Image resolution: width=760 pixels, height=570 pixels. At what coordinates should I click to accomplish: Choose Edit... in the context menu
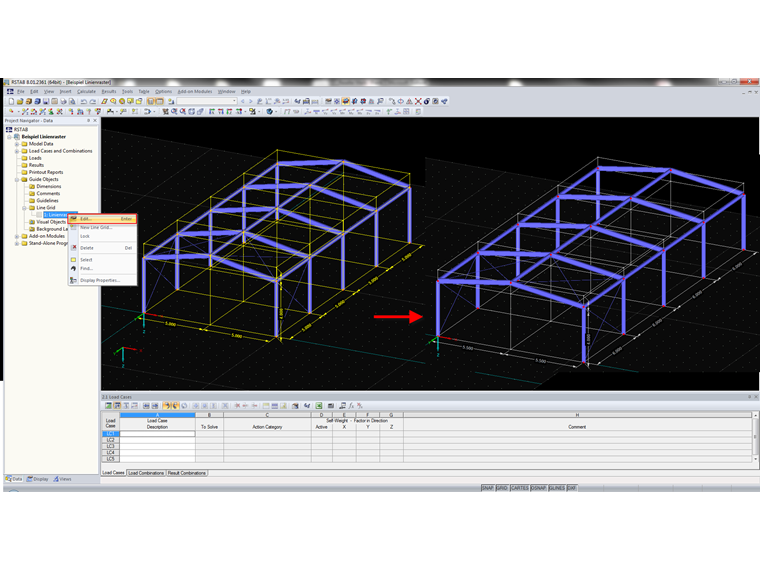102,219
